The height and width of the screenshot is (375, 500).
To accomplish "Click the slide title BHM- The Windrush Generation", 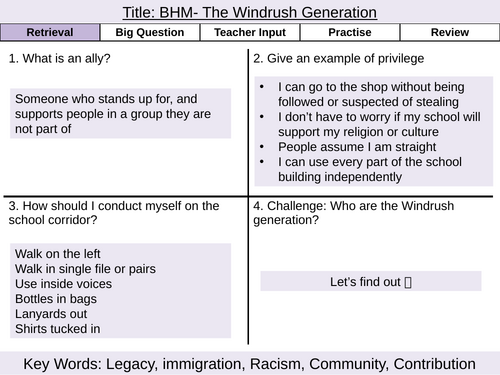I will click(250, 13).
